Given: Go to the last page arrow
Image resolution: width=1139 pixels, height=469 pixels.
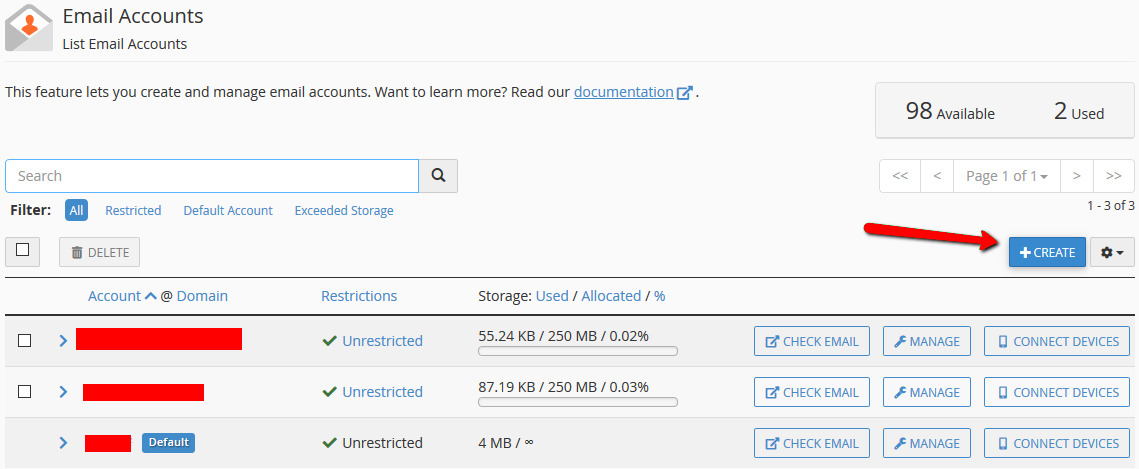Looking at the screenshot, I should [1114, 176].
